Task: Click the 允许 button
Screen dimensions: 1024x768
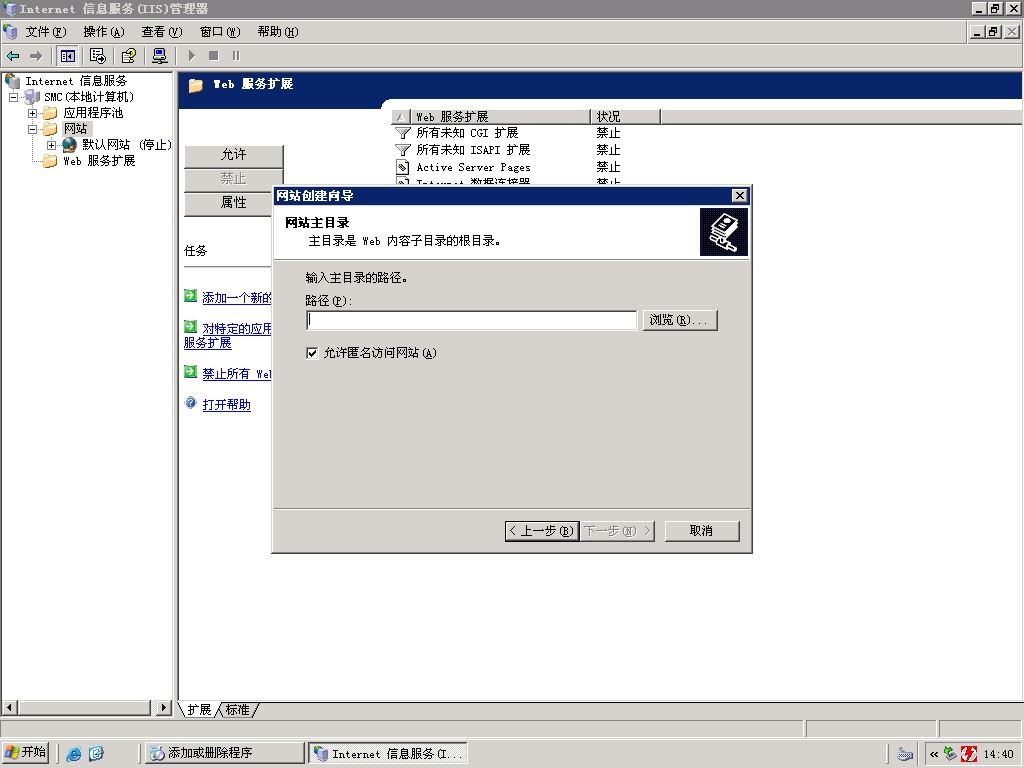Action: pyautogui.click(x=233, y=155)
